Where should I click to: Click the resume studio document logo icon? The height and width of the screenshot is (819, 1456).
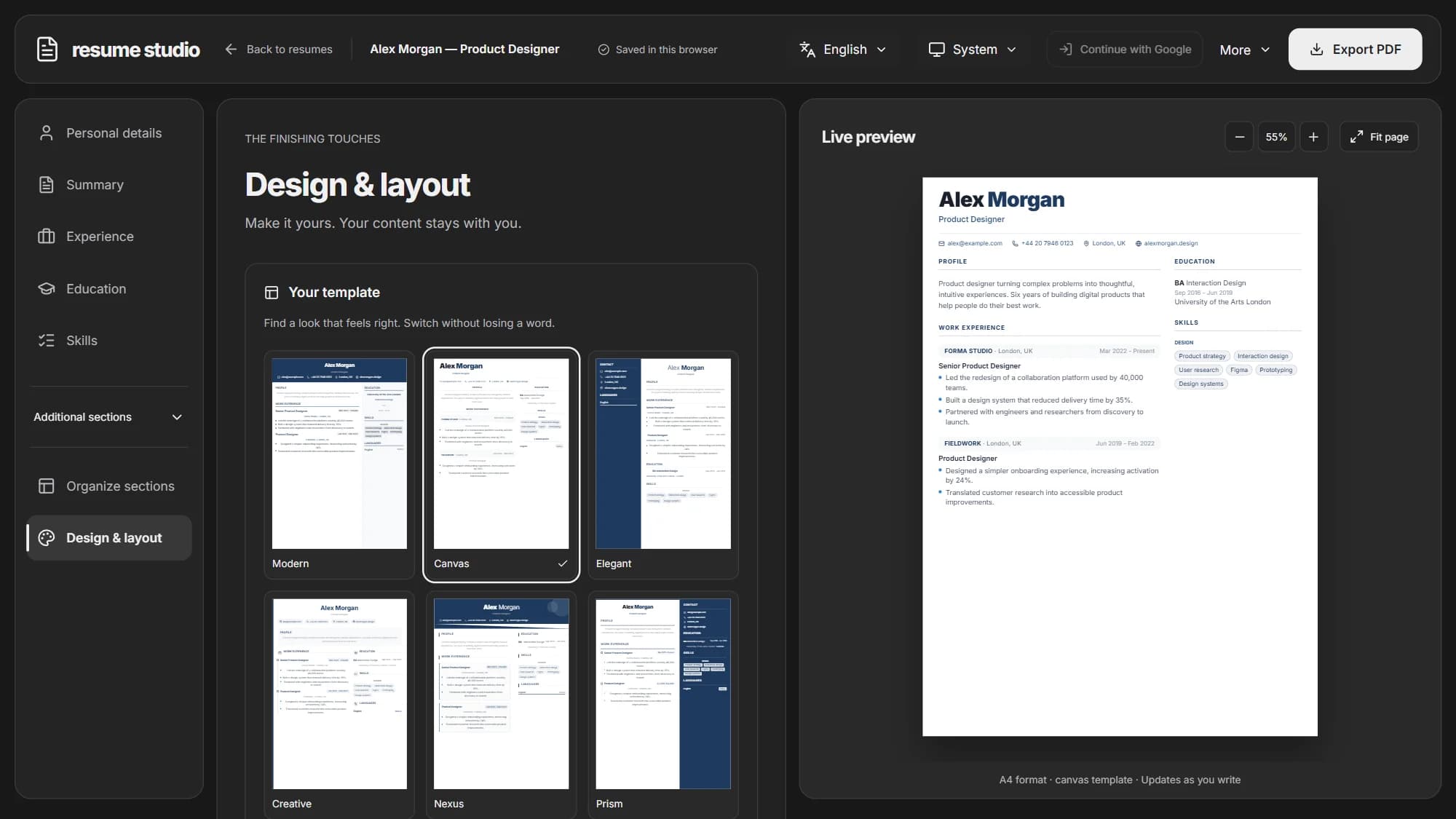47,50
